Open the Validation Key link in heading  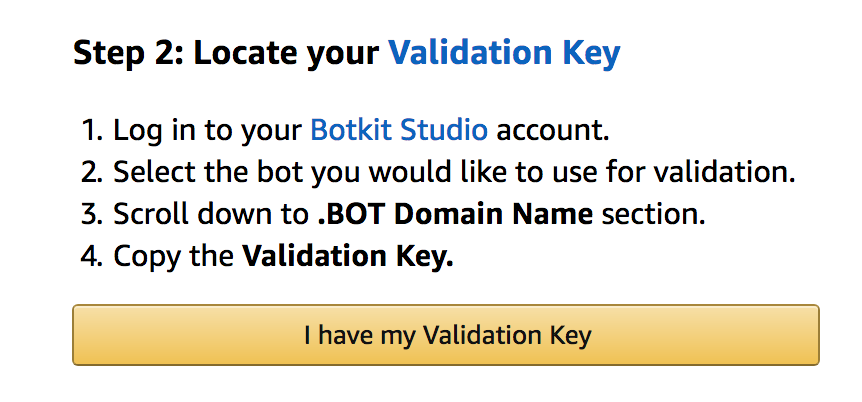point(503,53)
